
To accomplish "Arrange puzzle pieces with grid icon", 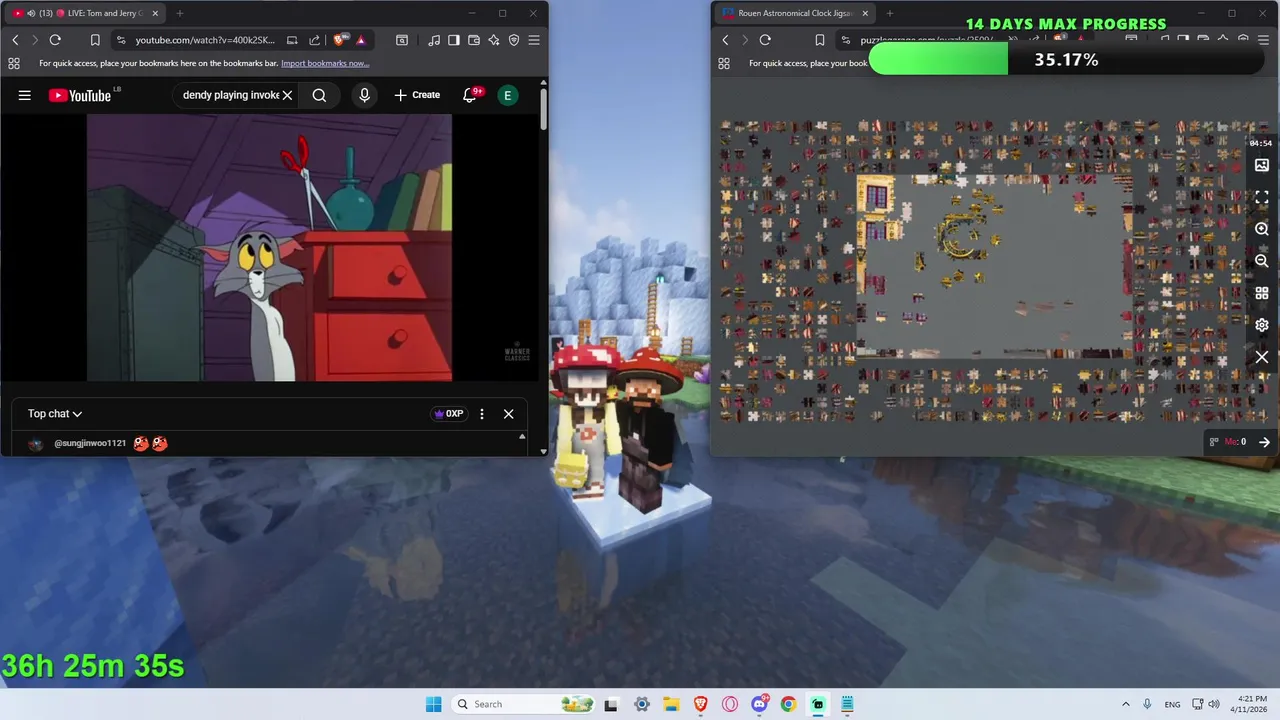I will [x=1262, y=293].
